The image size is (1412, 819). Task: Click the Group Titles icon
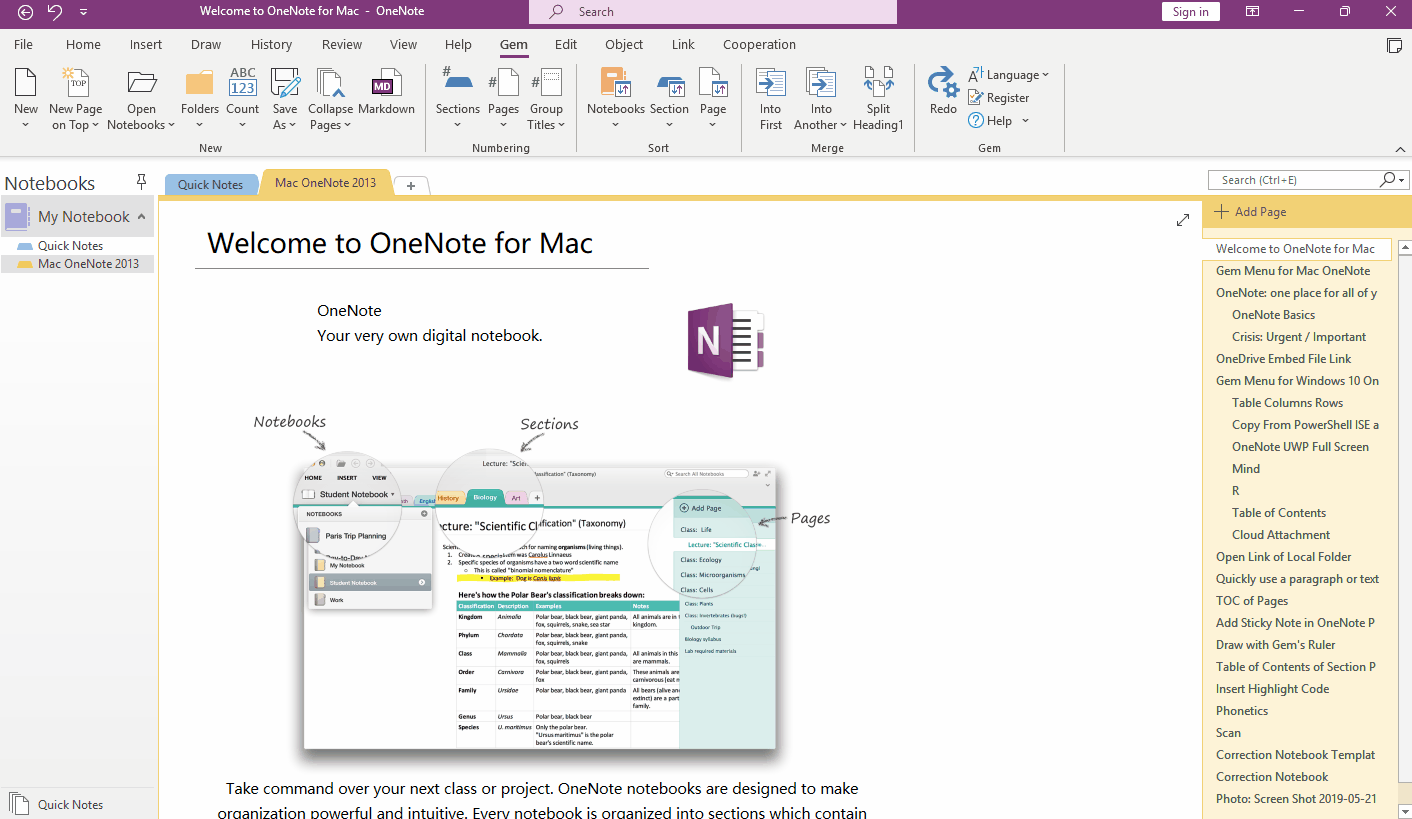tap(546, 83)
